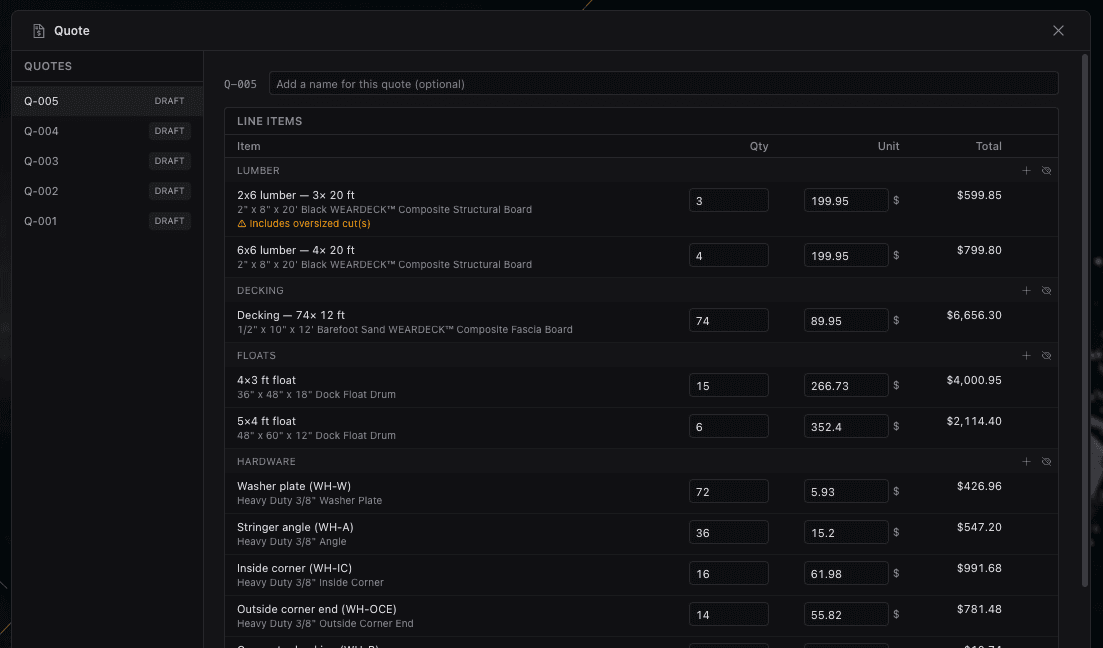Open quote Q-002
This screenshot has height=648, width=1103.
[107, 191]
